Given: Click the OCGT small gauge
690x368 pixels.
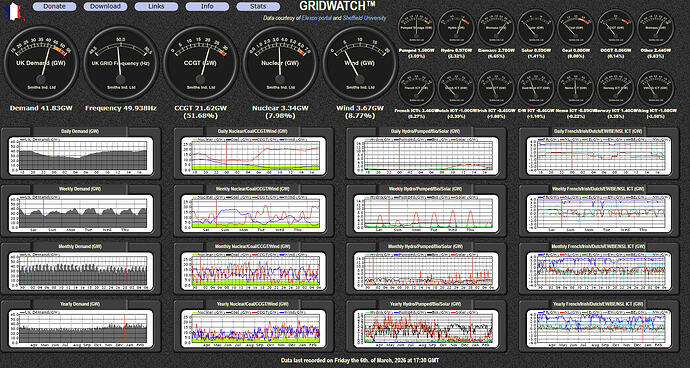Looking at the screenshot, I should (615, 27).
